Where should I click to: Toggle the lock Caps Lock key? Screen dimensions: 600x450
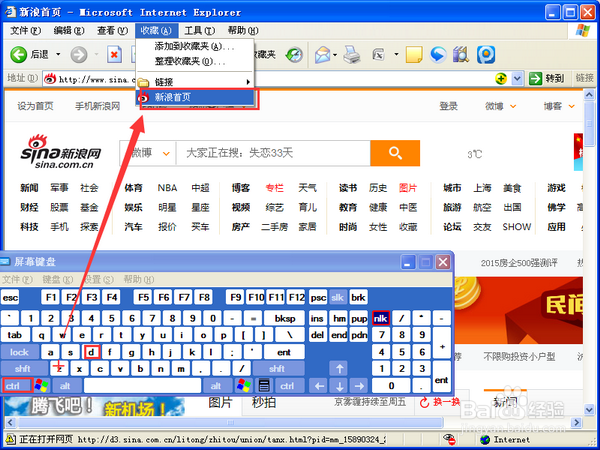click(x=20, y=352)
